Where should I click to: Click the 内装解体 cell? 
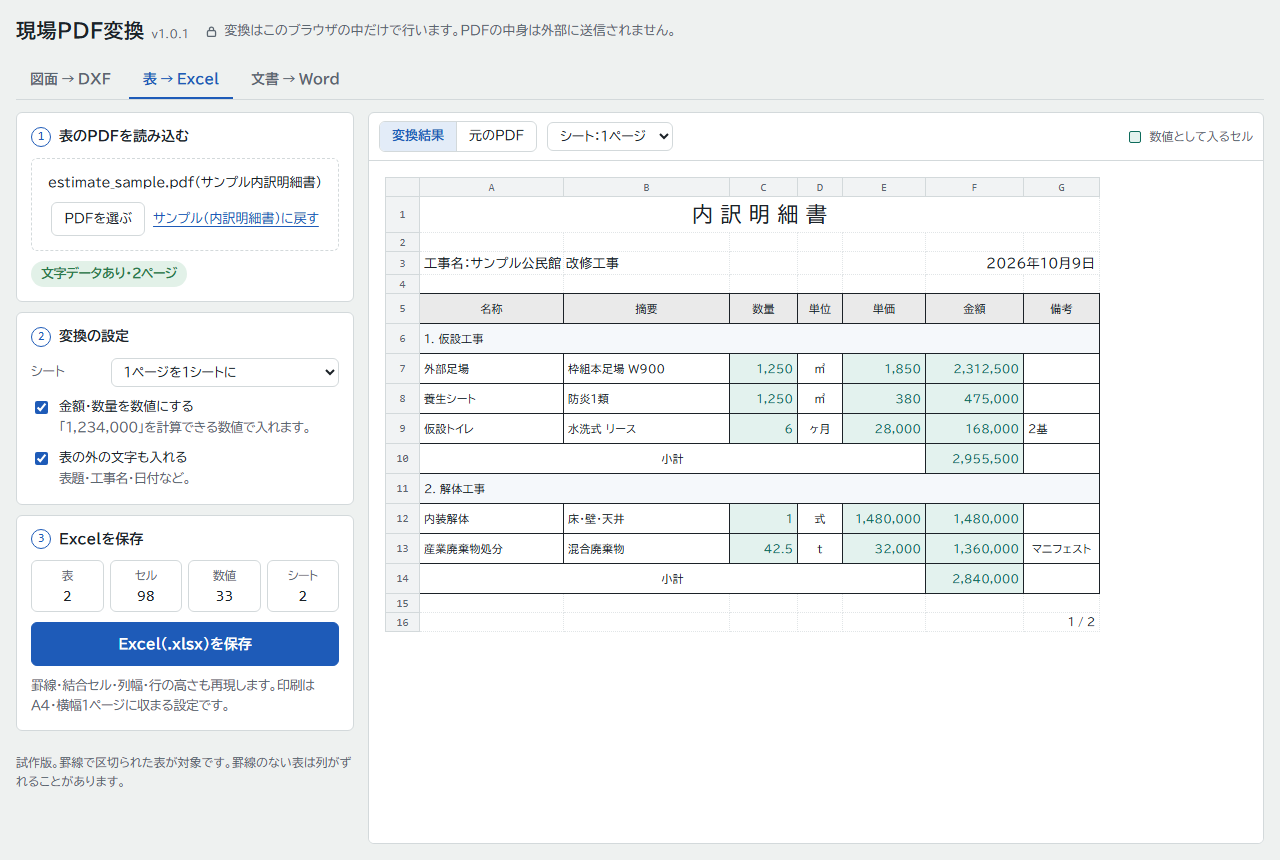point(491,519)
